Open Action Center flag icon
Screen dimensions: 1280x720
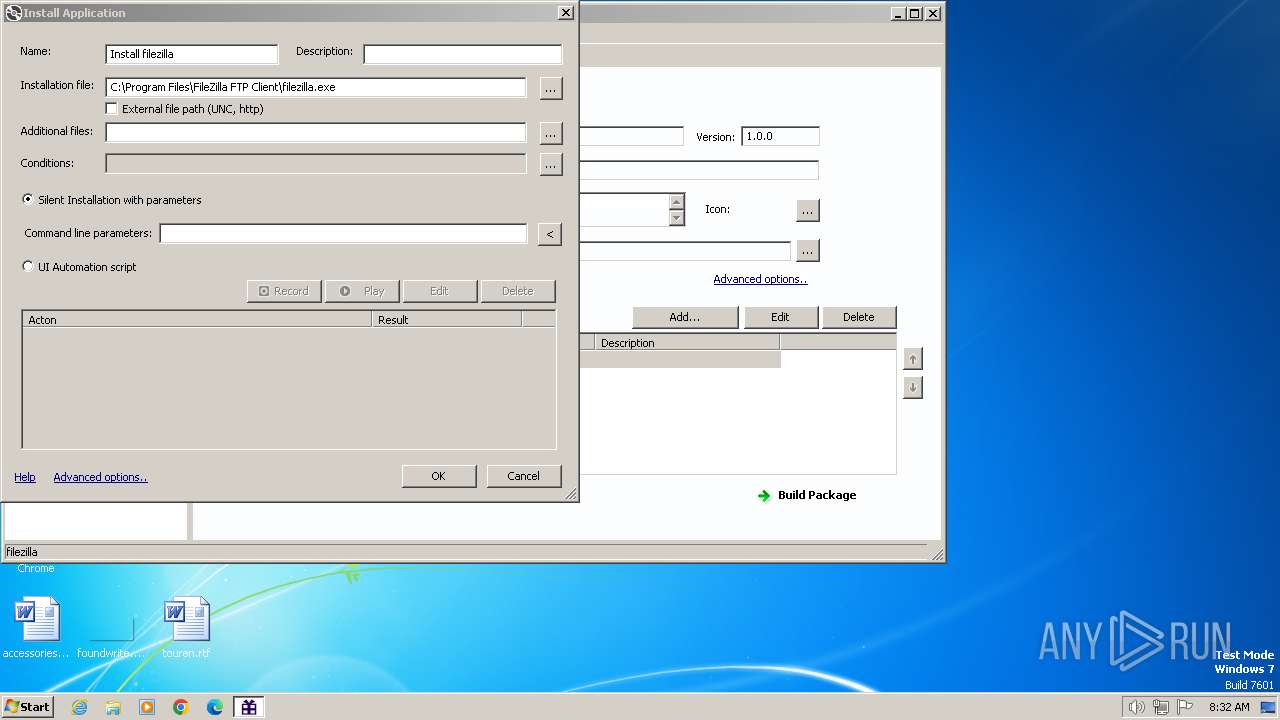tap(1185, 707)
